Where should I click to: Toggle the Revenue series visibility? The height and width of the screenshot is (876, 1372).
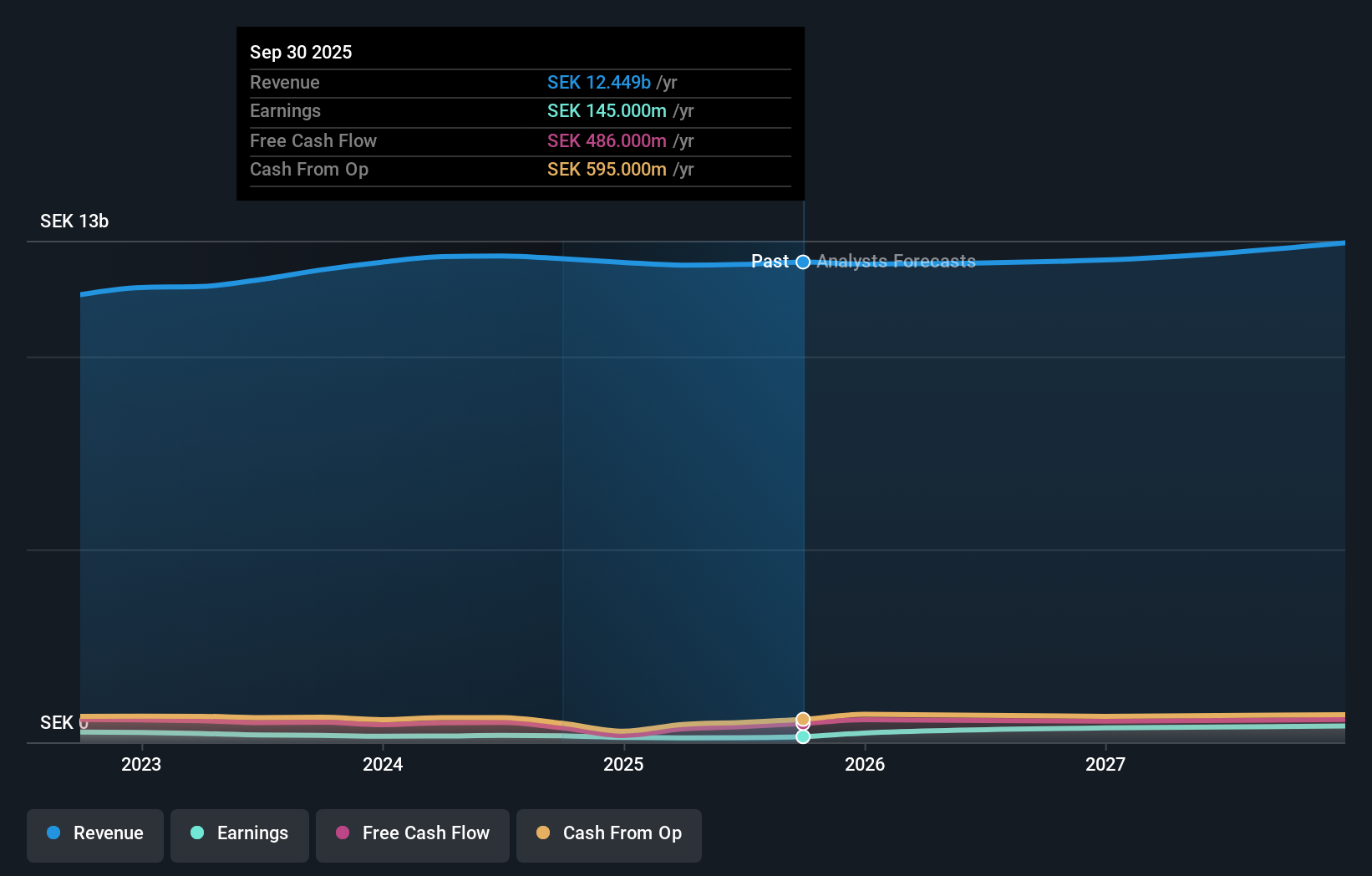[94, 834]
